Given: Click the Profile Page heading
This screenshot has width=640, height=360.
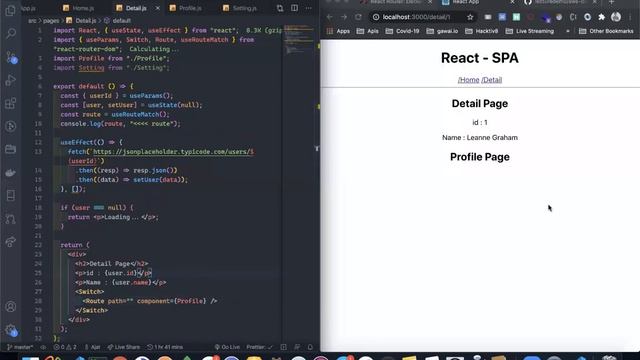Looking at the screenshot, I should (x=480, y=157).
